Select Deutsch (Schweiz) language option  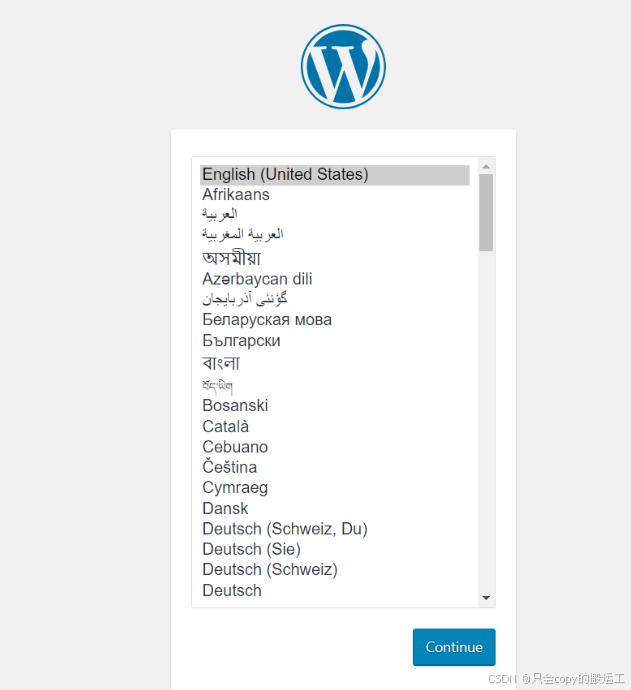click(x=334, y=570)
